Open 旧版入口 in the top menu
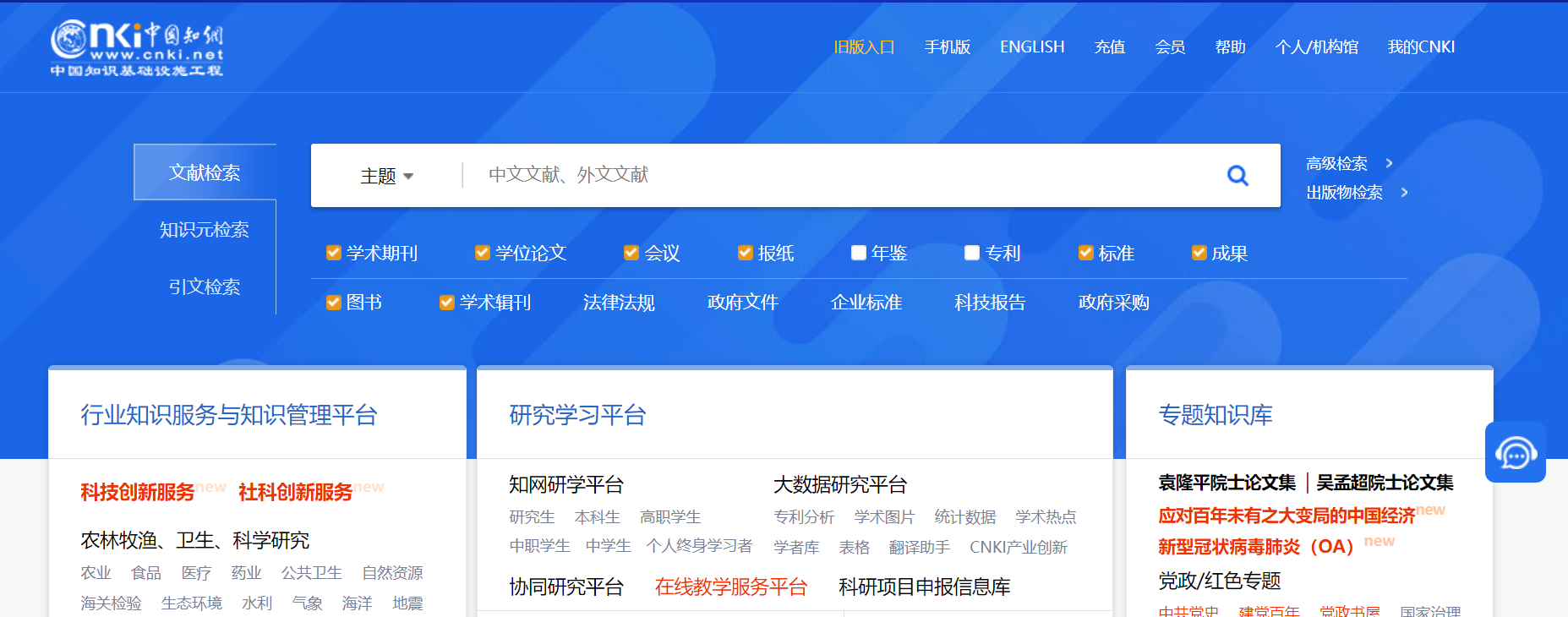Screen dimensions: 1568x617 tap(864, 47)
